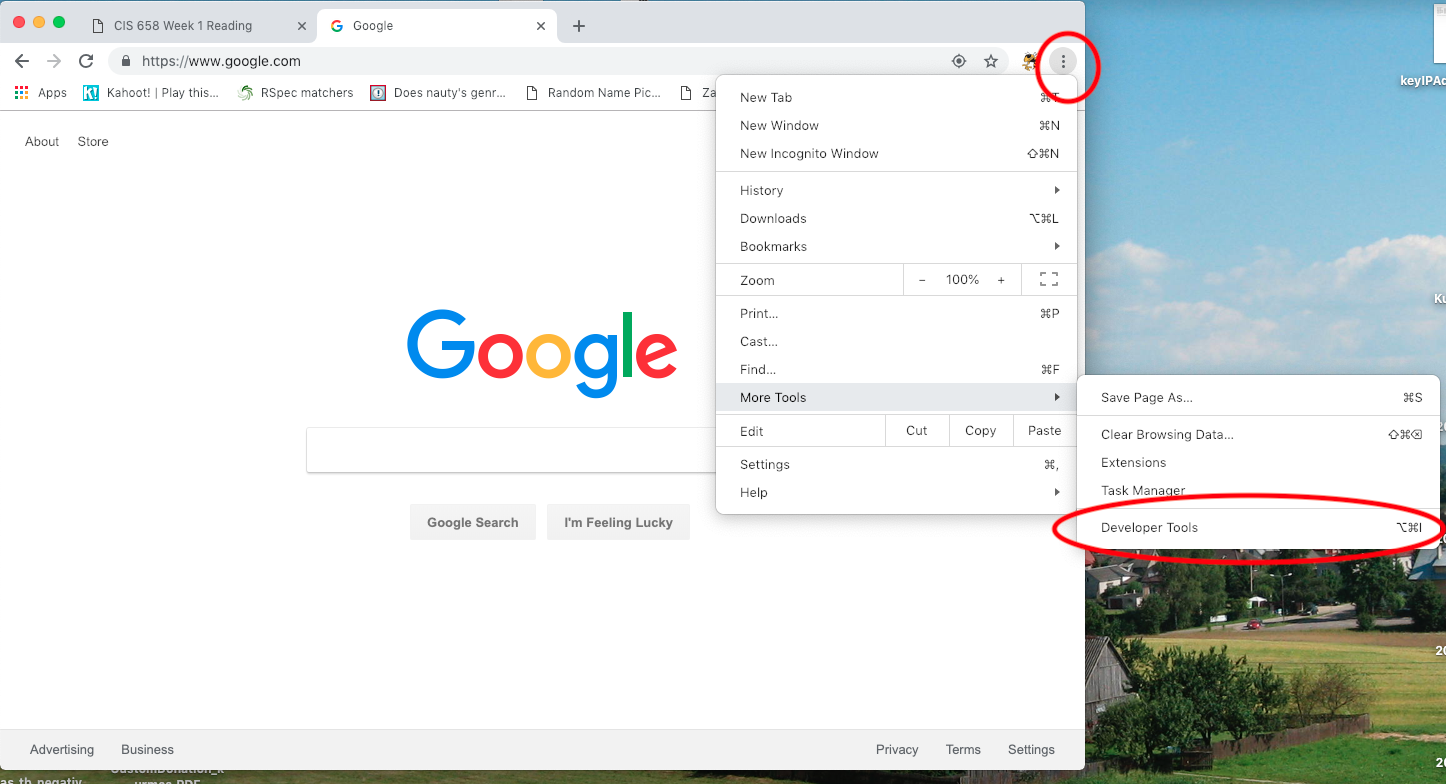Open the Advertising footer link
This screenshot has width=1446, height=784.
[62, 749]
